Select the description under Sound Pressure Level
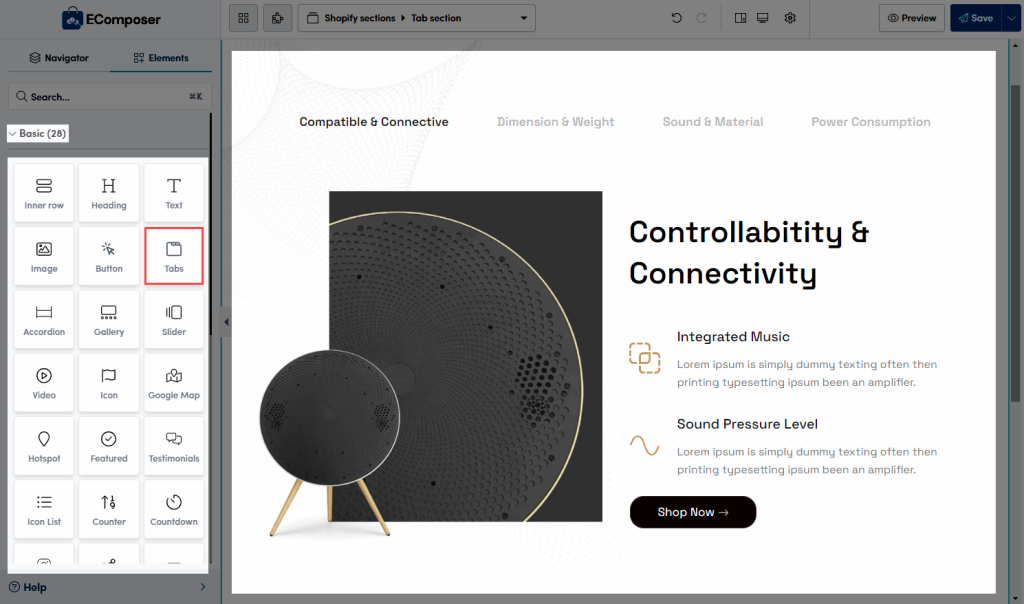Screen dimensions: 1024x604 [x=807, y=461]
